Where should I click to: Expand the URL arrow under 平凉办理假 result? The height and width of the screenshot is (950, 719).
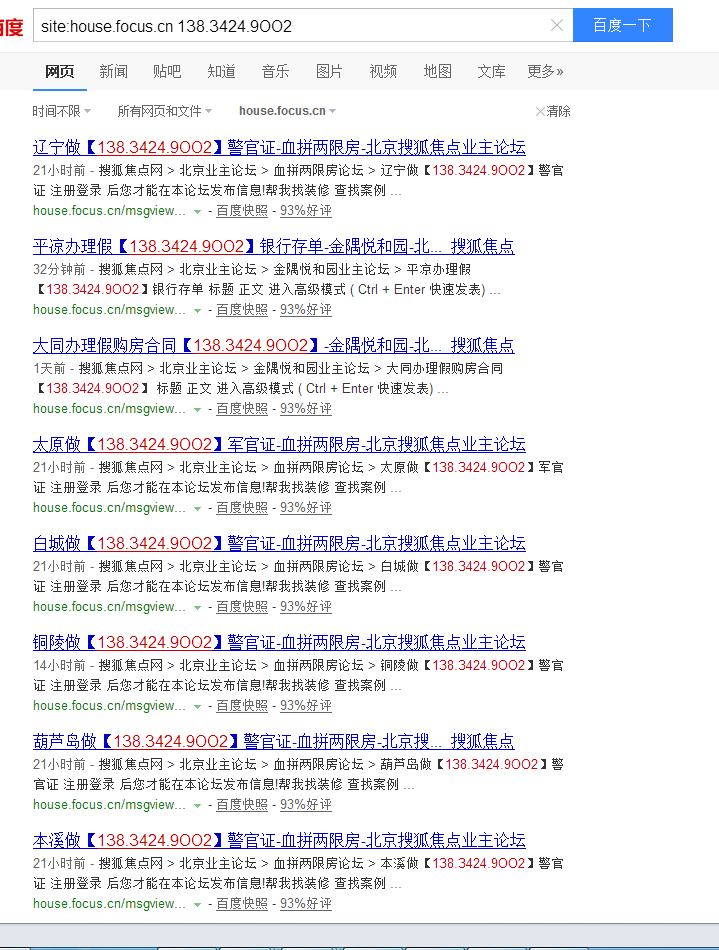pyautogui.click(x=197, y=311)
